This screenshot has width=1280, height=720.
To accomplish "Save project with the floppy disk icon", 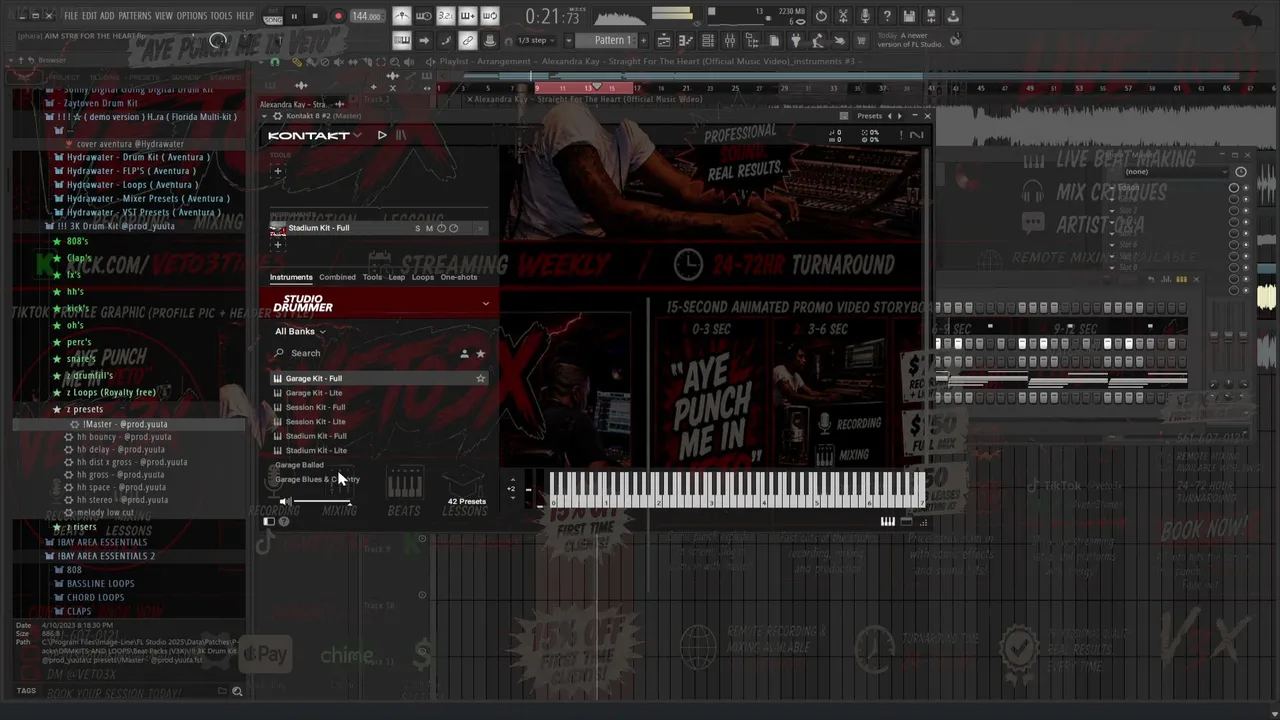I will (909, 16).
